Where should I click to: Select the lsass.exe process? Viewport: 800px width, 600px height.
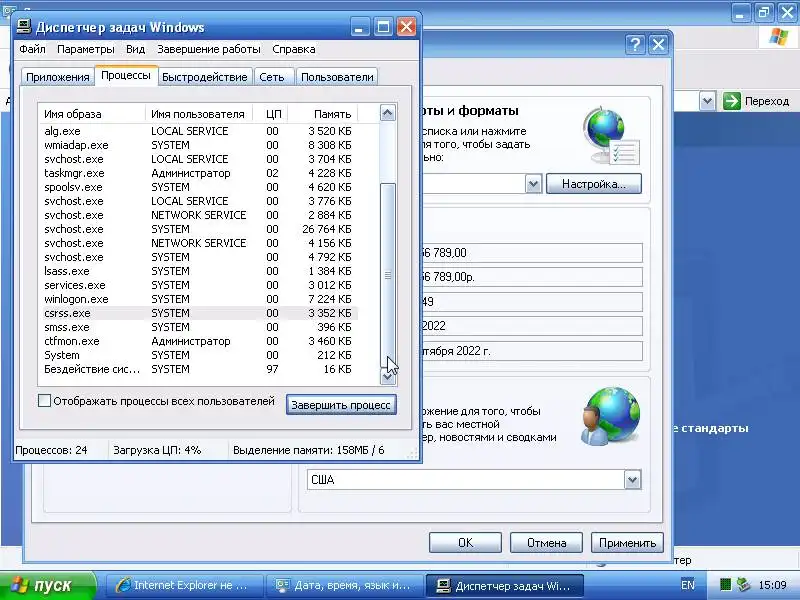tap(199, 271)
